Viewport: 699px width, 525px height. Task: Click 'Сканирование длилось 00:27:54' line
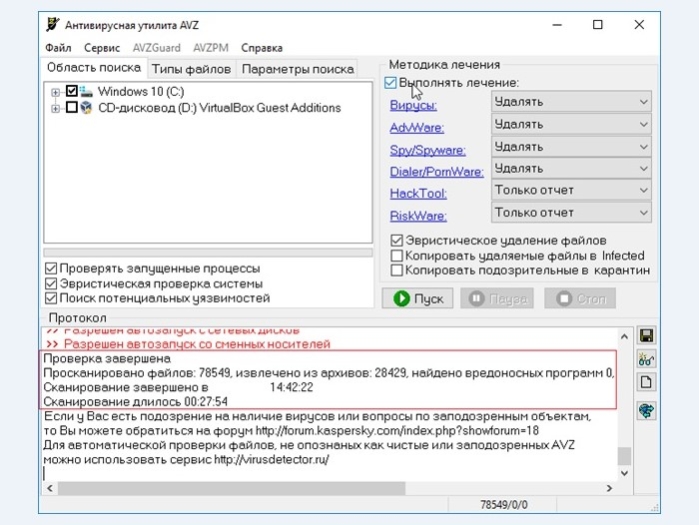click(x=136, y=402)
